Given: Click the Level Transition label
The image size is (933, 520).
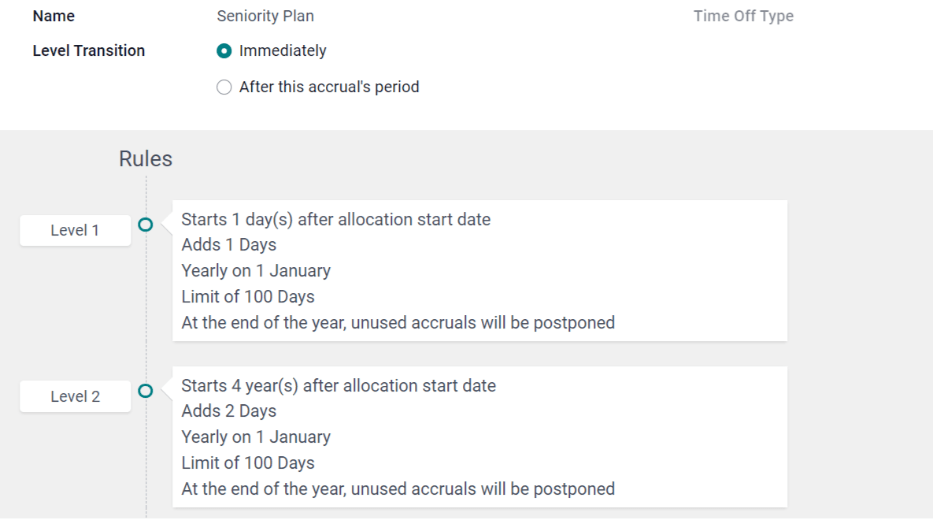Looking at the screenshot, I should pyautogui.click(x=89, y=51).
